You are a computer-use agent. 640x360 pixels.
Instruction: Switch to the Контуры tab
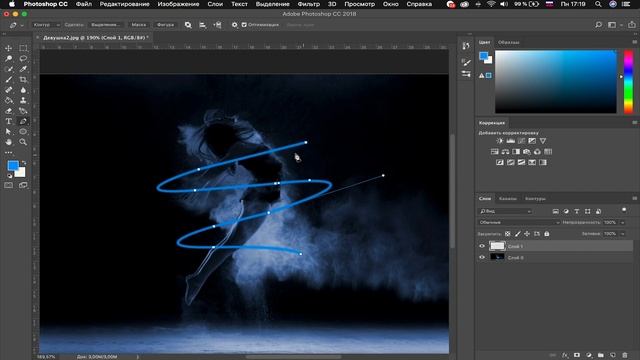[535, 199]
